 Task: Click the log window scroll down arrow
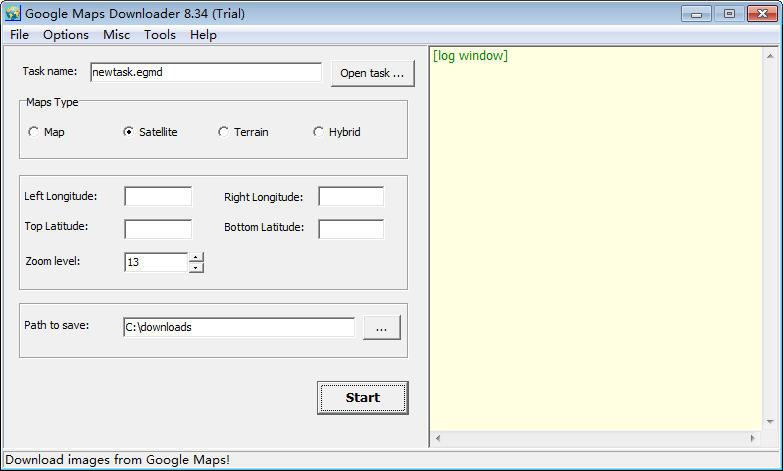[770, 422]
